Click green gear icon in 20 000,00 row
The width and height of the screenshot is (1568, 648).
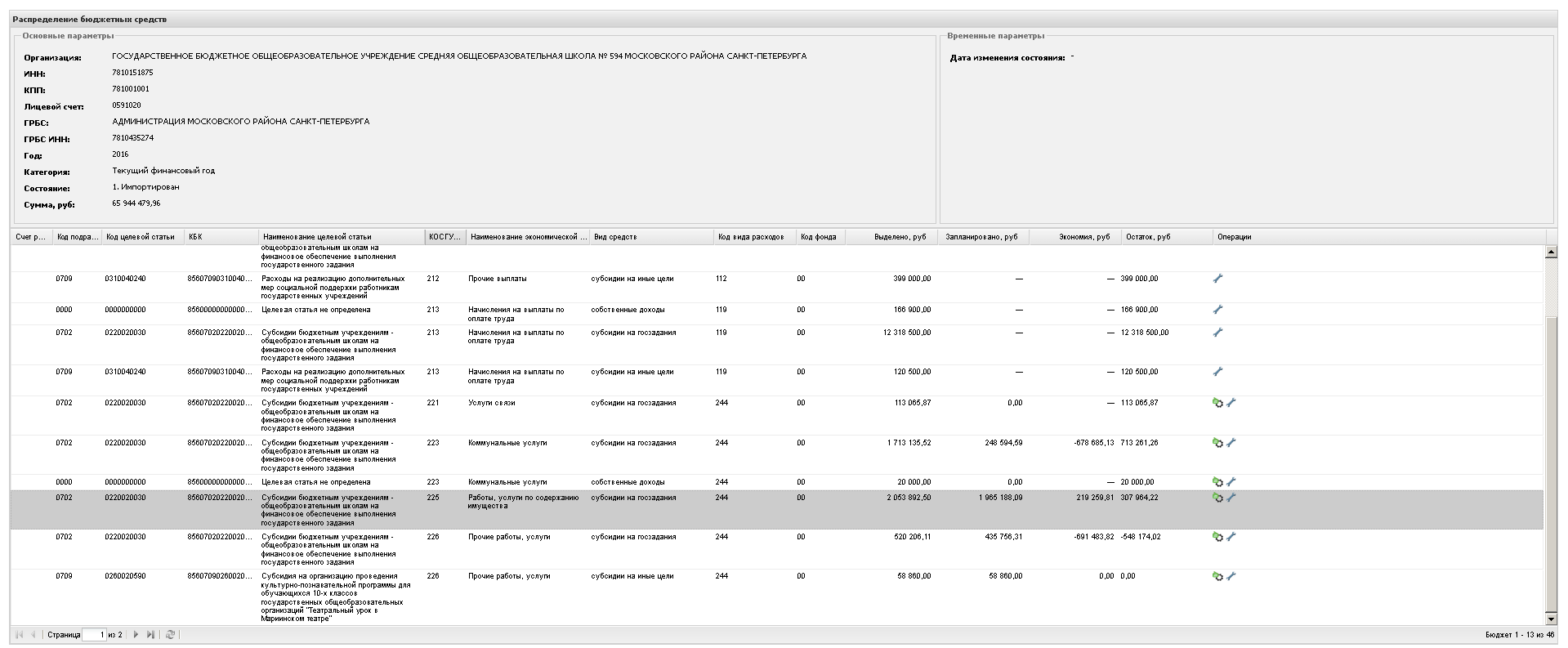click(1217, 482)
